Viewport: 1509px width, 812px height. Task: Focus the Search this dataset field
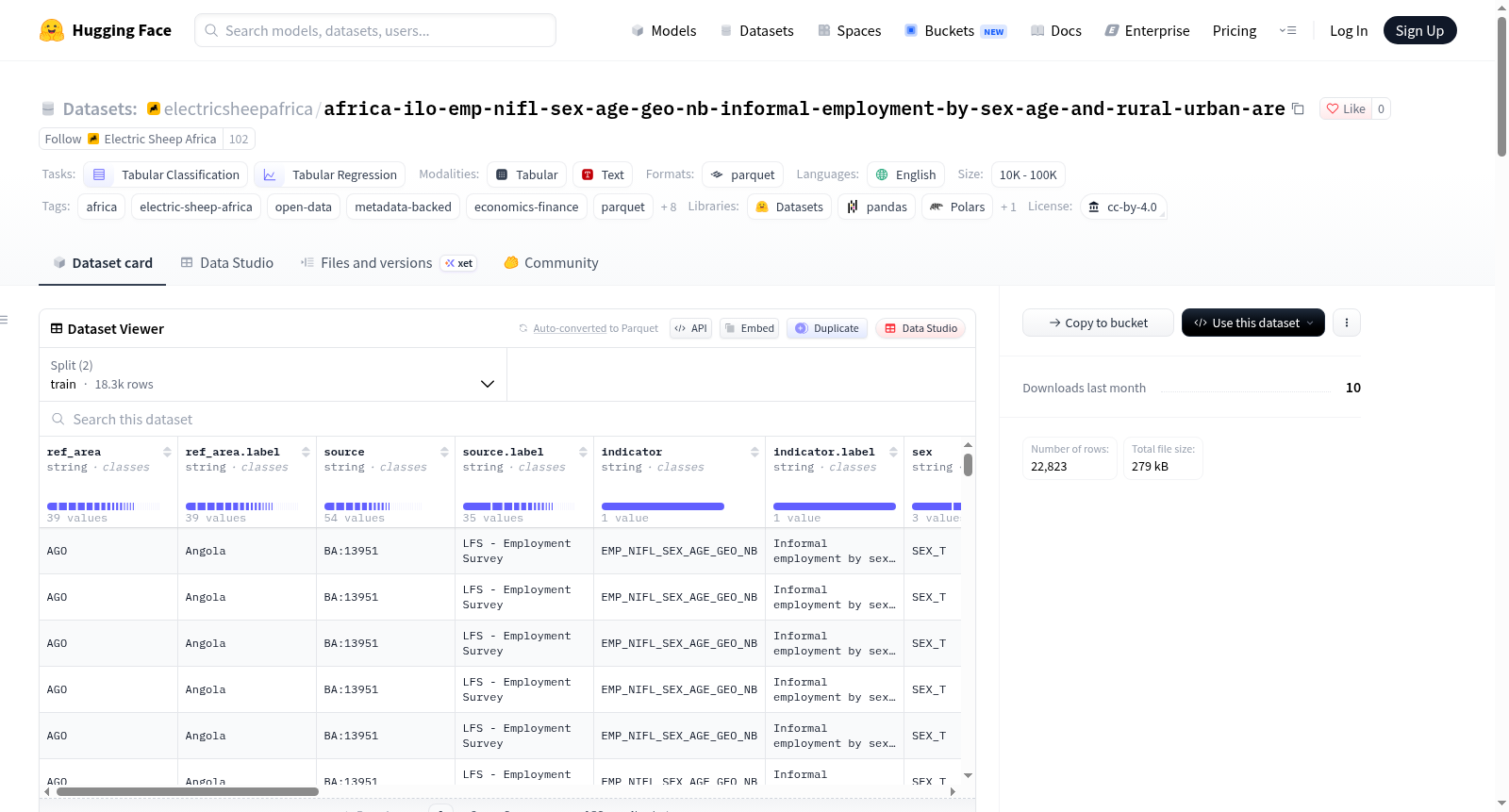tap(507, 419)
